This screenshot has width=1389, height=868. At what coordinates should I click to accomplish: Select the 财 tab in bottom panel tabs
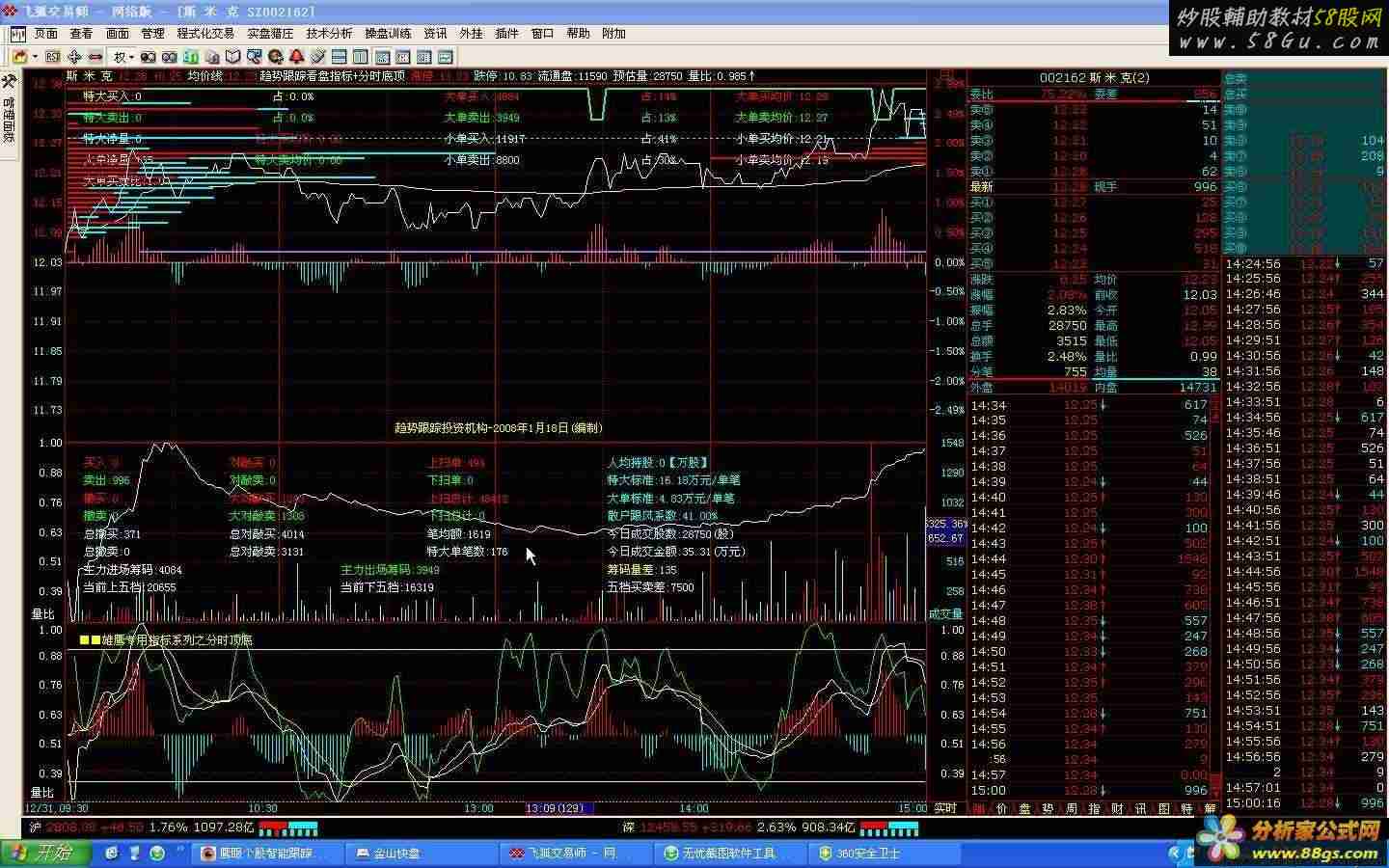click(1117, 808)
